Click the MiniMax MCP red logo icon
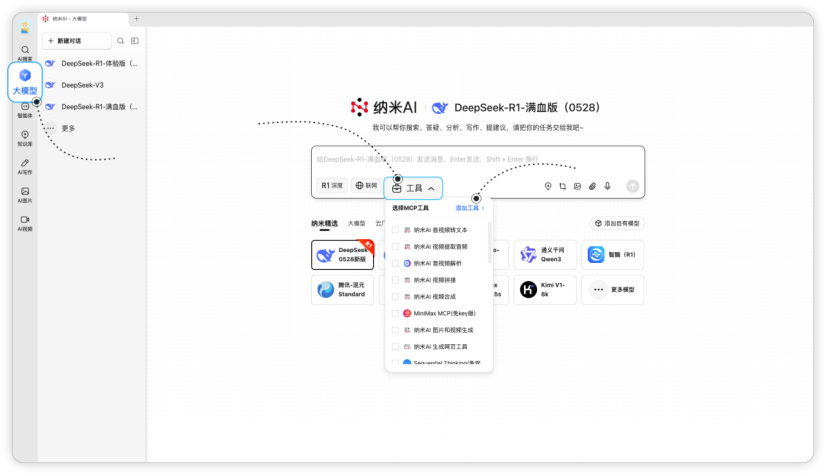 coord(407,313)
